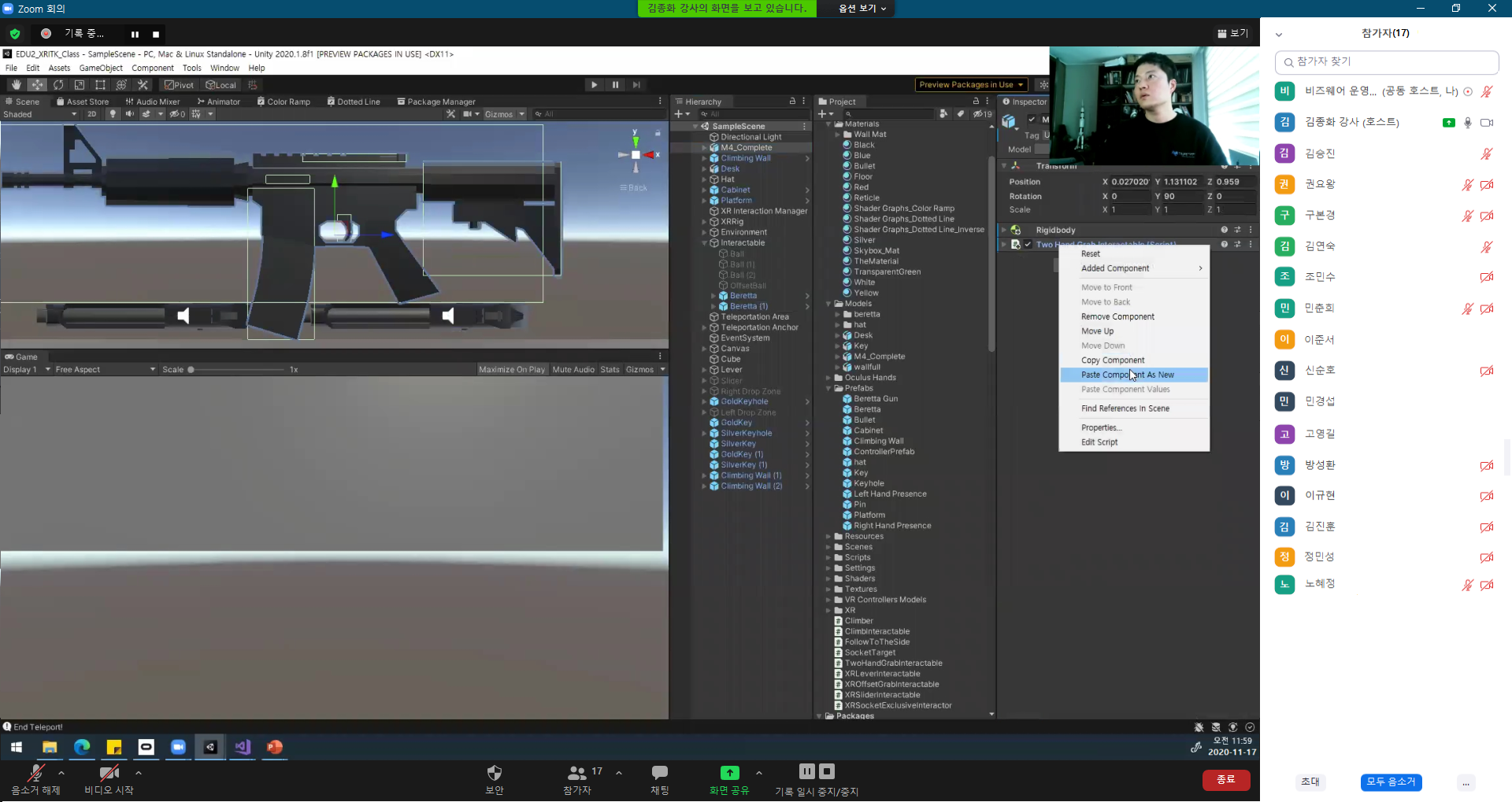Open the Free Aspect dropdown
The width and height of the screenshot is (1512, 802).
click(105, 370)
